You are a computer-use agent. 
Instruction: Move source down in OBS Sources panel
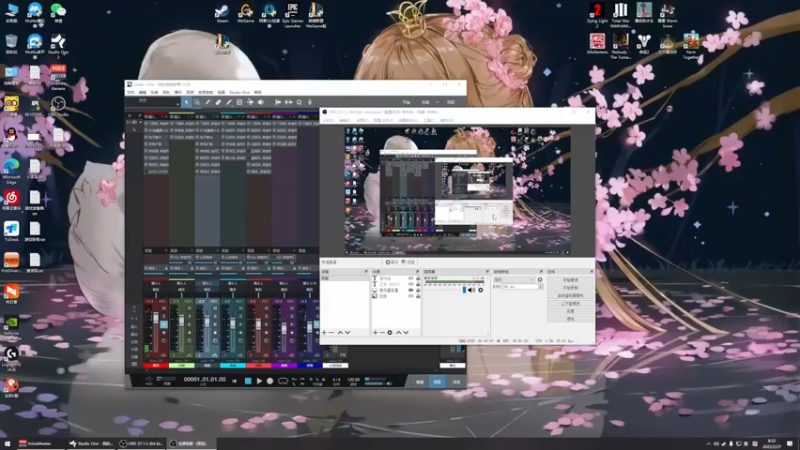point(406,333)
